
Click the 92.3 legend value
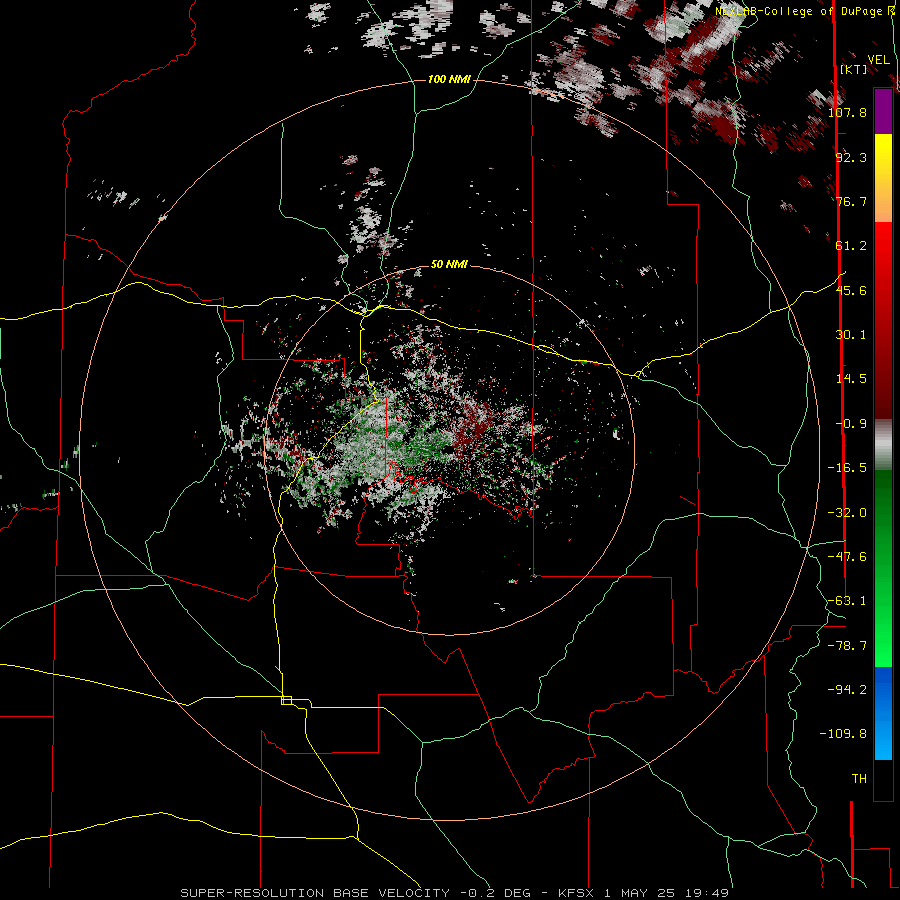point(851,157)
